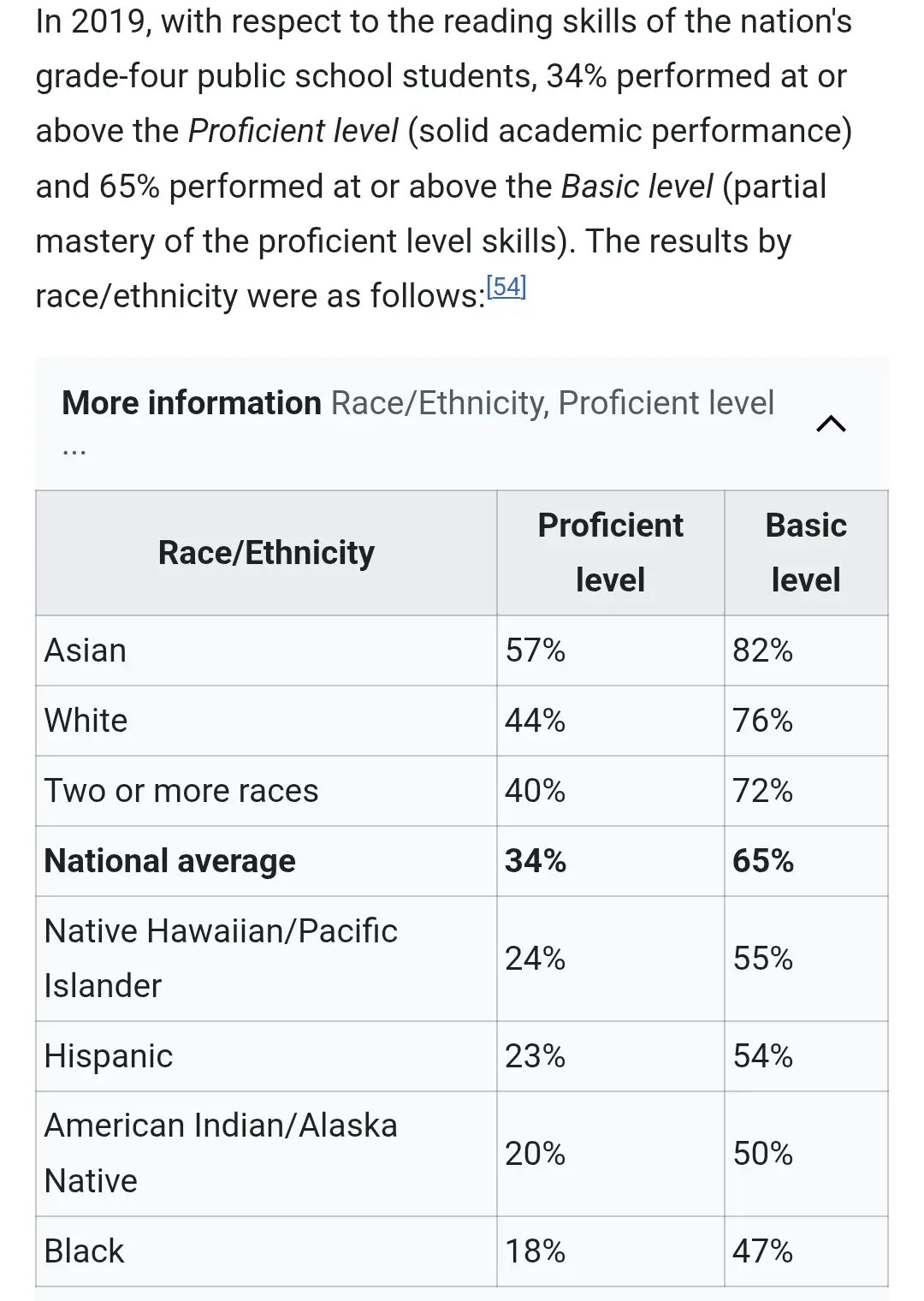Click the National average row label

pos(170,861)
